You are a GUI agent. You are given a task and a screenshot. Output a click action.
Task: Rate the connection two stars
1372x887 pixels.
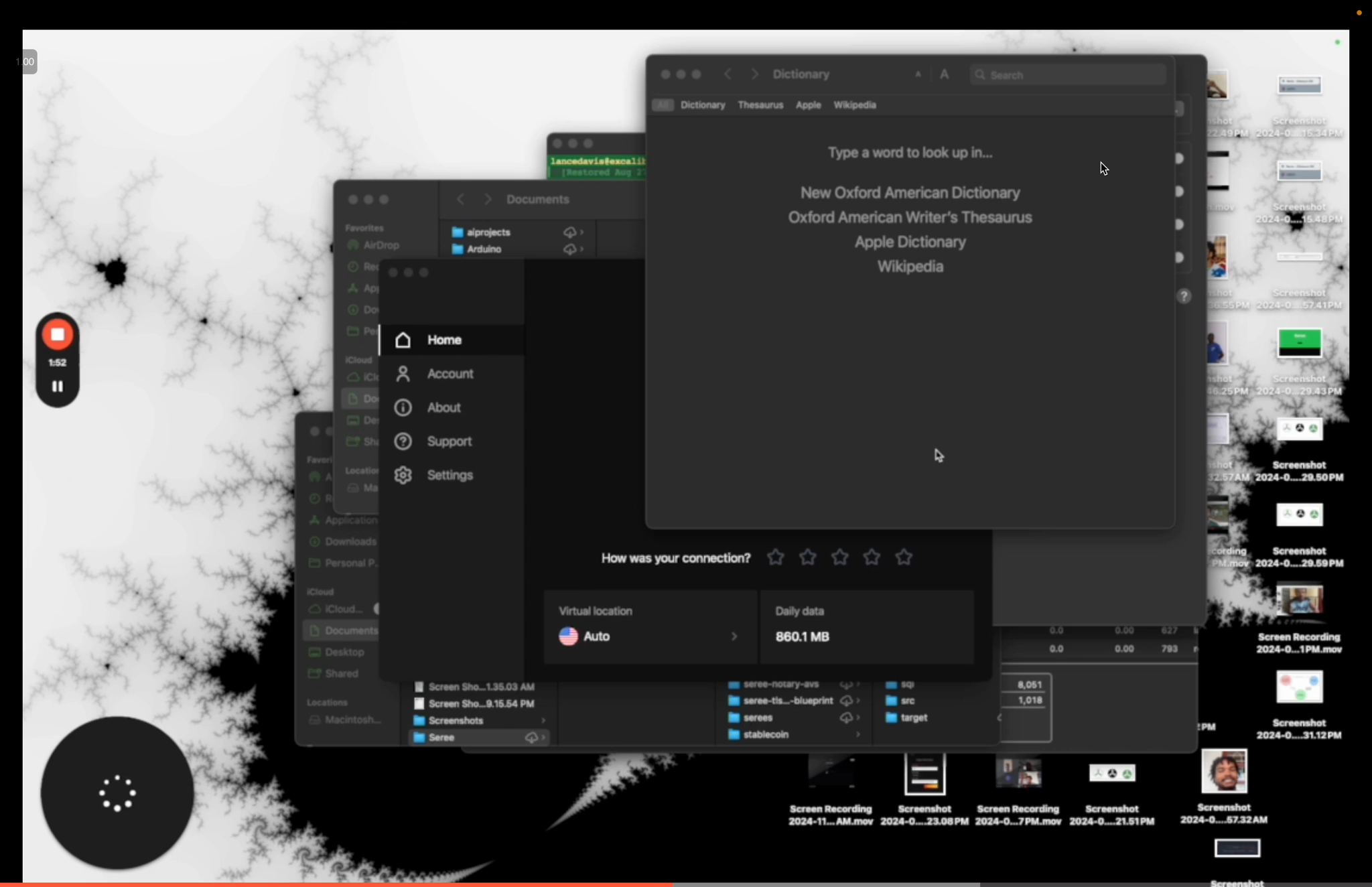(807, 557)
